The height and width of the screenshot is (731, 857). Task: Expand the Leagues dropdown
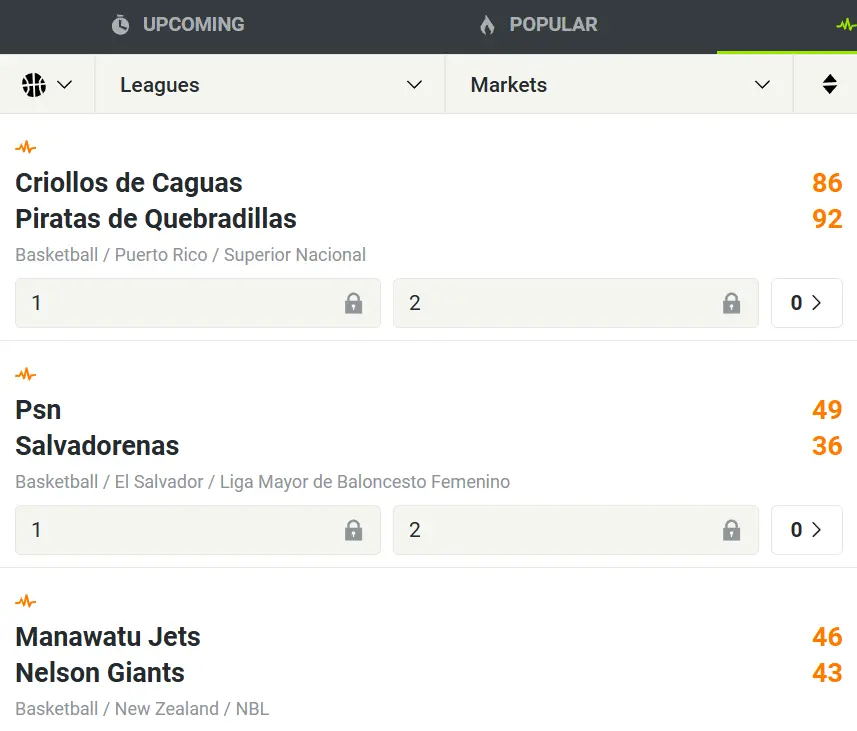pyautogui.click(x=270, y=85)
